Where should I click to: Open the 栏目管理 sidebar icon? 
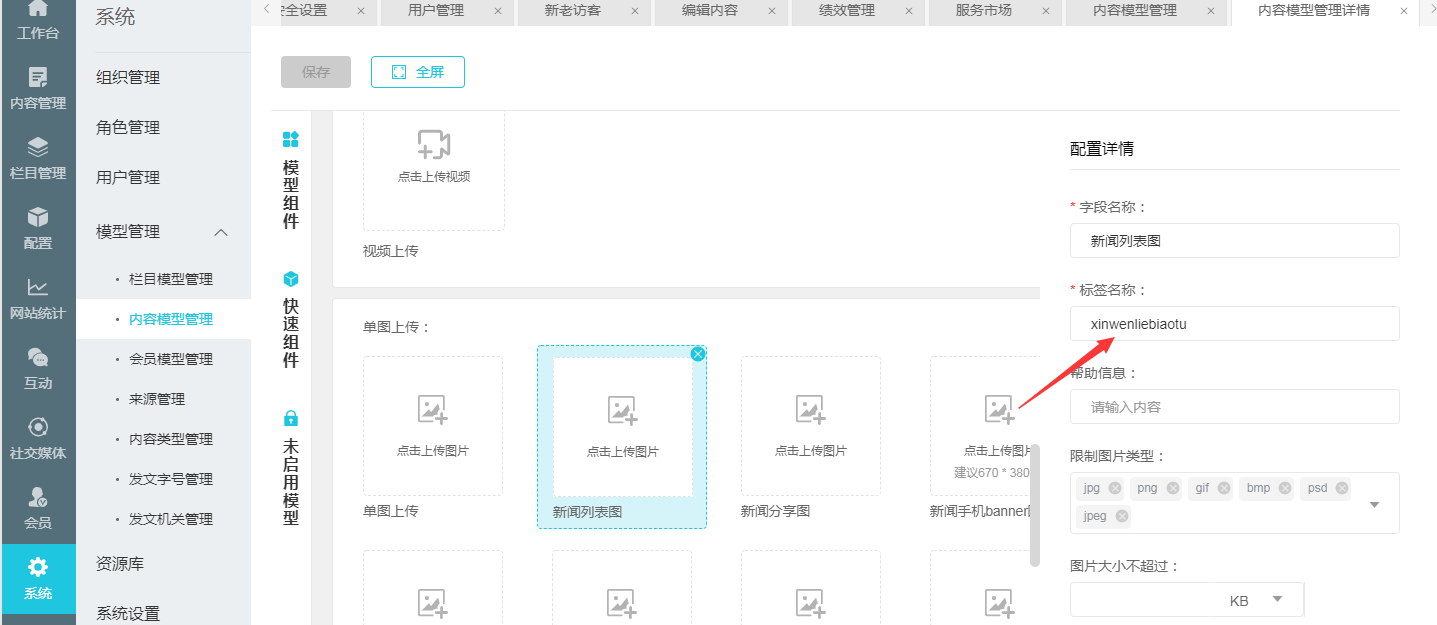pyautogui.click(x=38, y=148)
